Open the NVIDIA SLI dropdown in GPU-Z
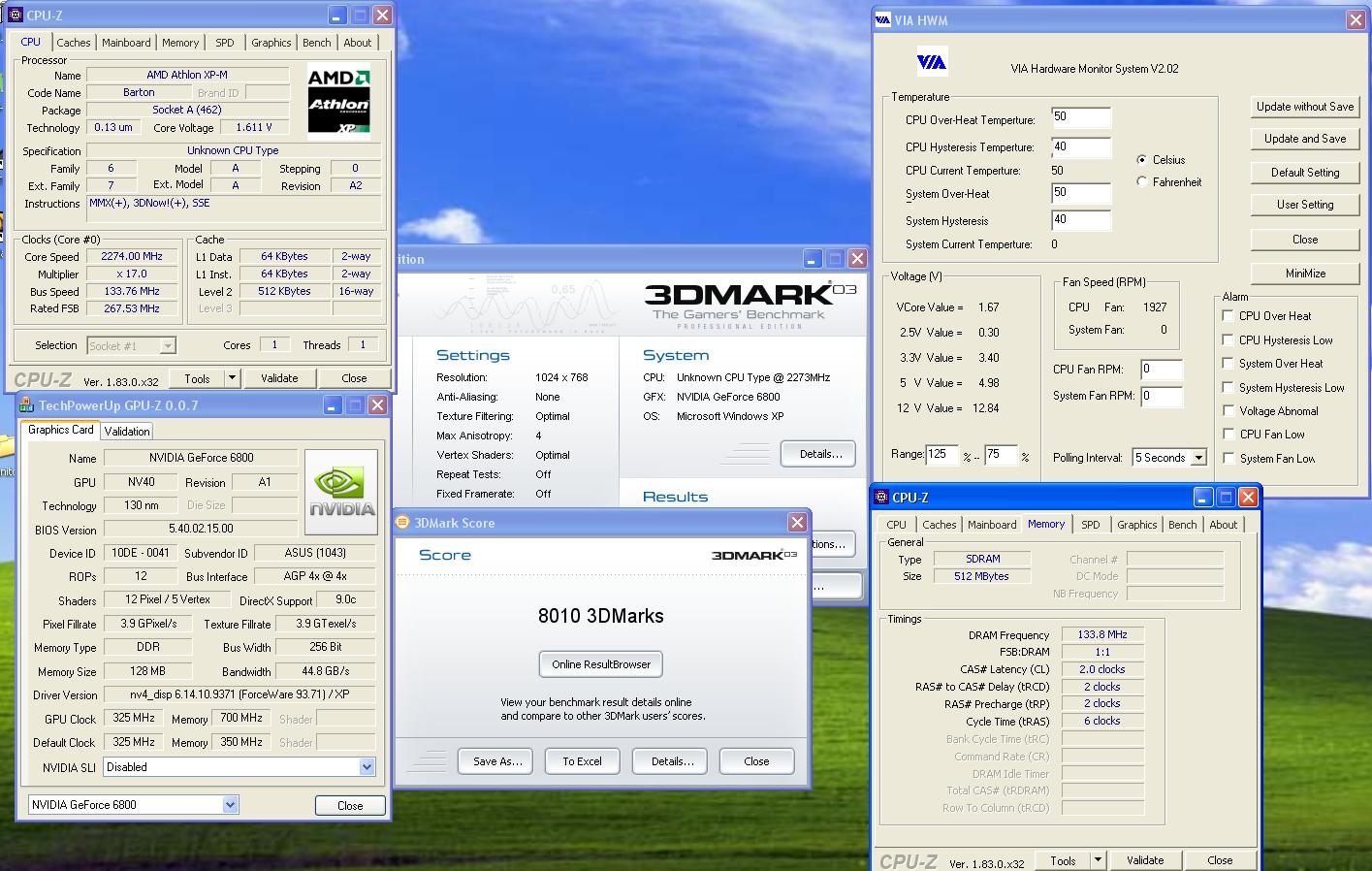Screen dimensions: 1372x871 pos(367,767)
